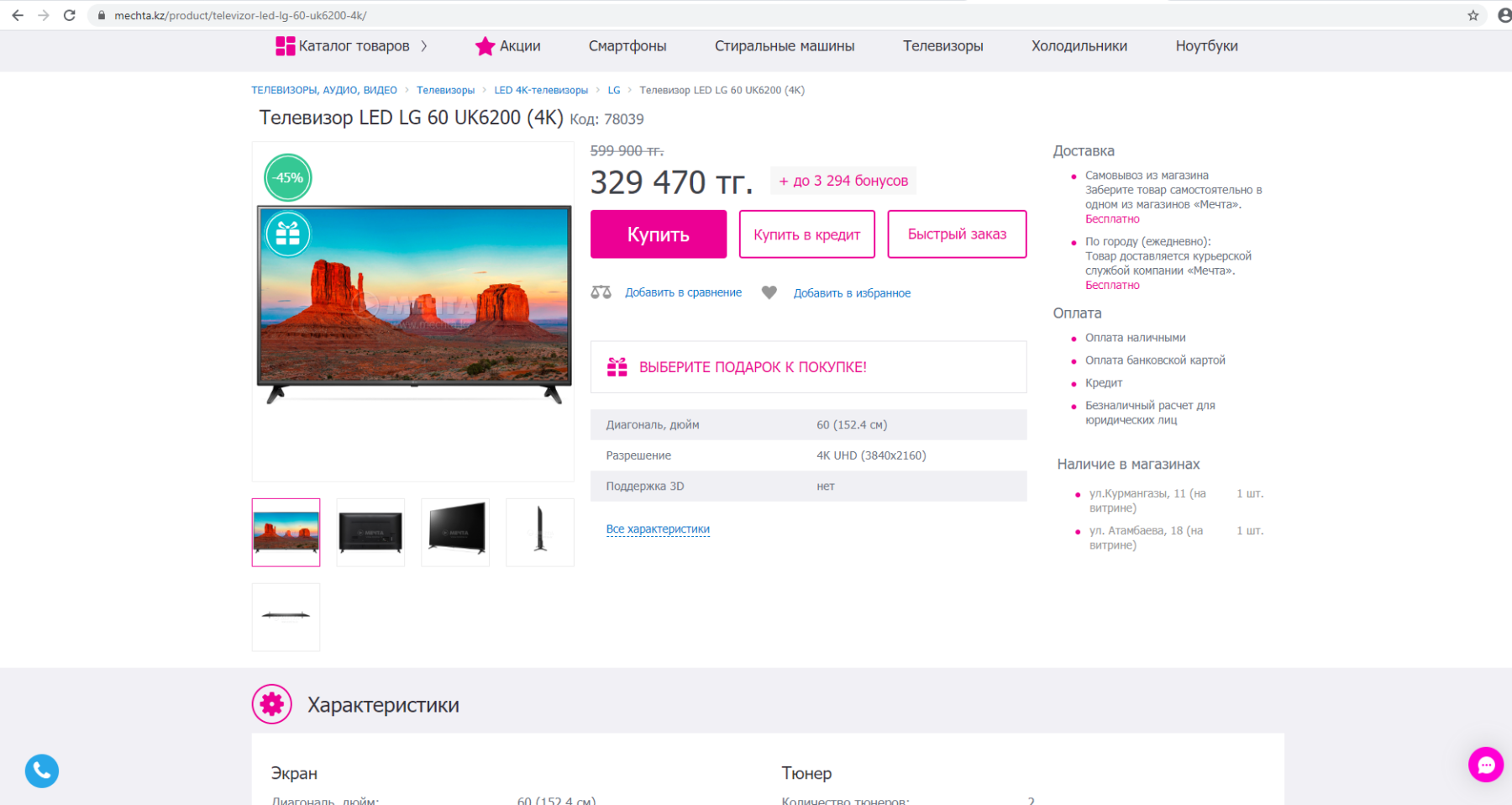Open the chat support bubble
This screenshot has width=1512, height=805.
(1485, 765)
